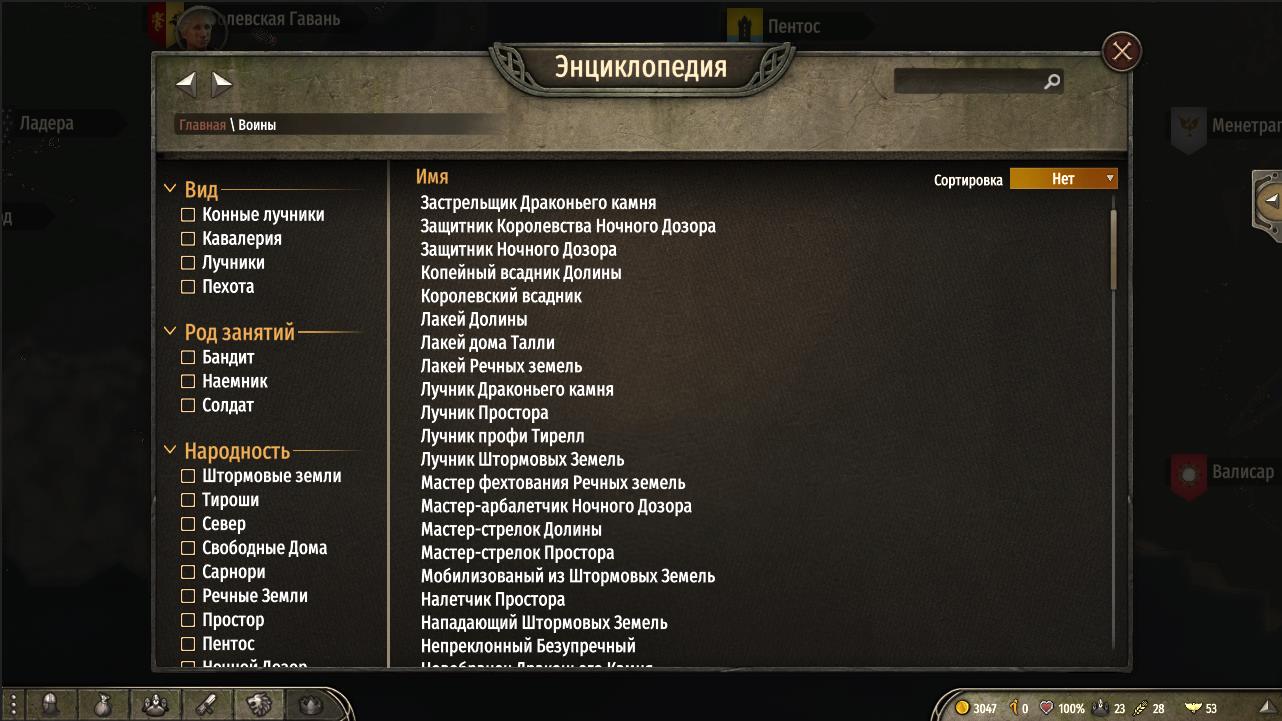Go forward with the right arrow icon

[223, 84]
